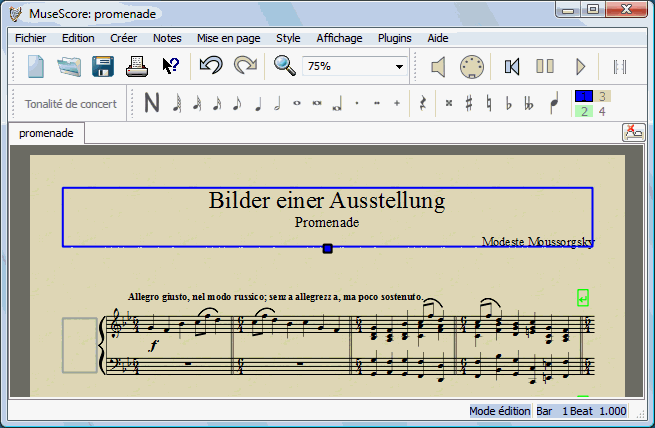Undo the last action

click(211, 66)
